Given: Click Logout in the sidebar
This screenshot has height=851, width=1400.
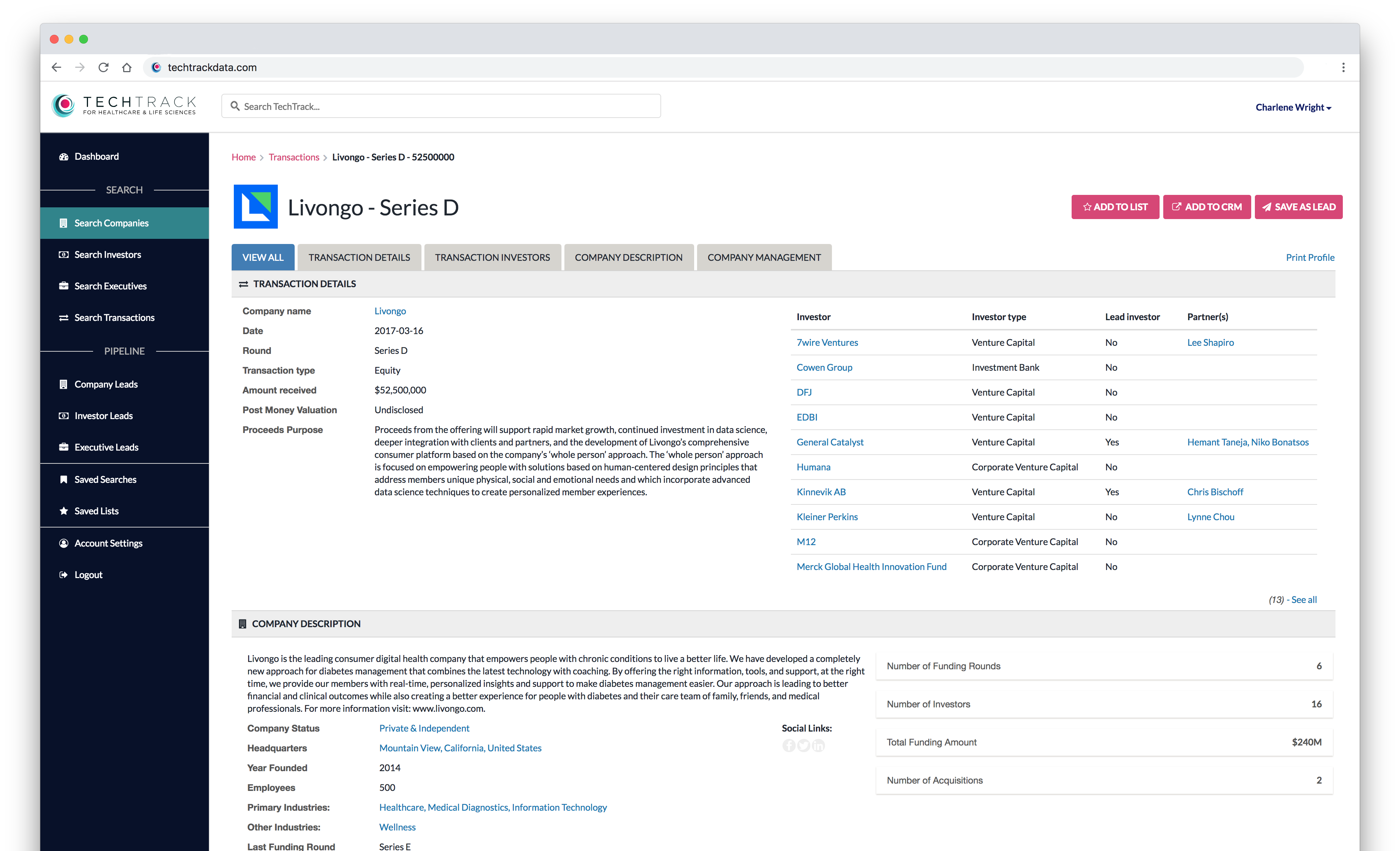Looking at the screenshot, I should [x=125, y=574].
